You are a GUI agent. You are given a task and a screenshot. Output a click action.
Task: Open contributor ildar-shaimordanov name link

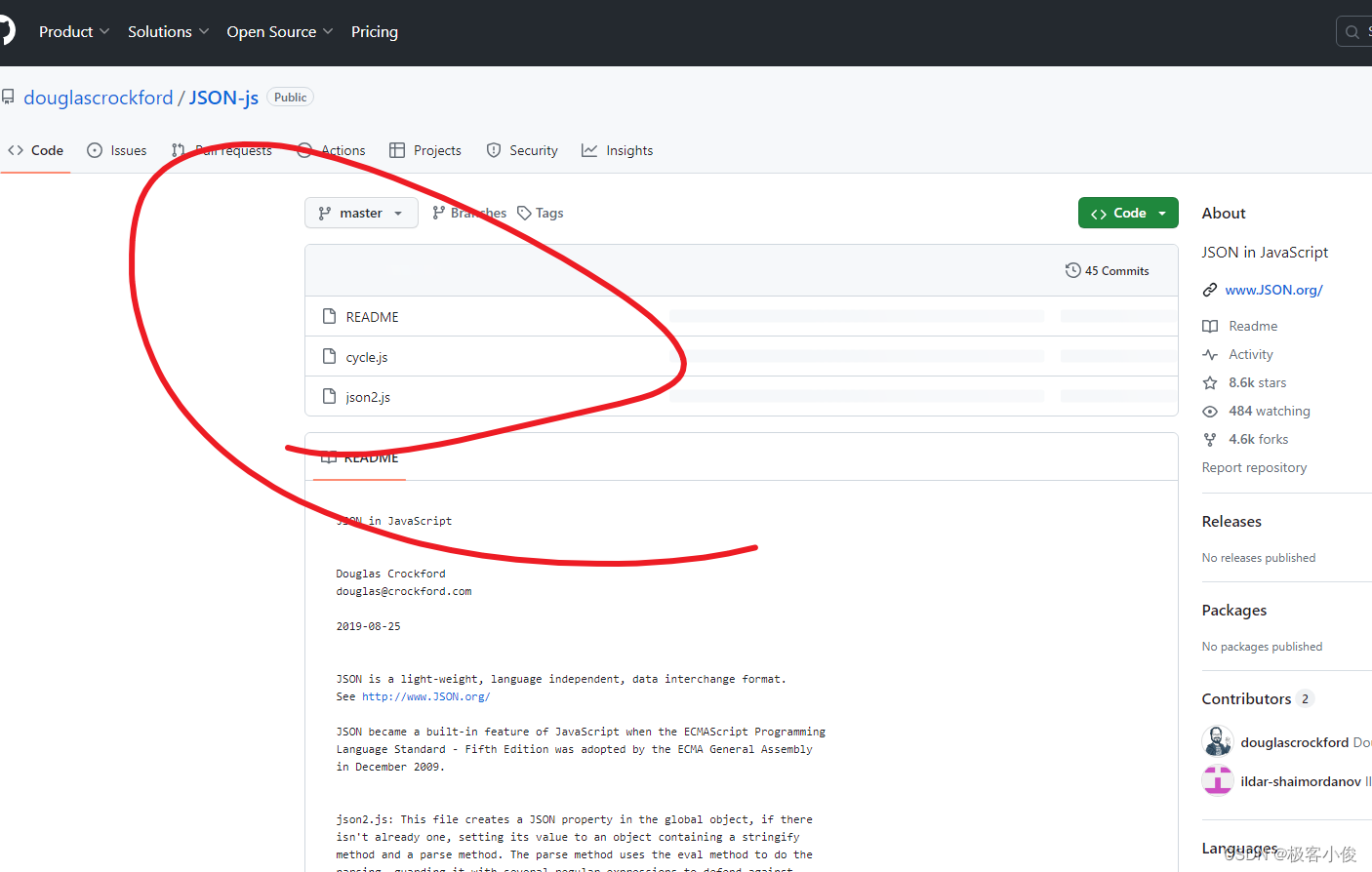pyautogui.click(x=1301, y=781)
